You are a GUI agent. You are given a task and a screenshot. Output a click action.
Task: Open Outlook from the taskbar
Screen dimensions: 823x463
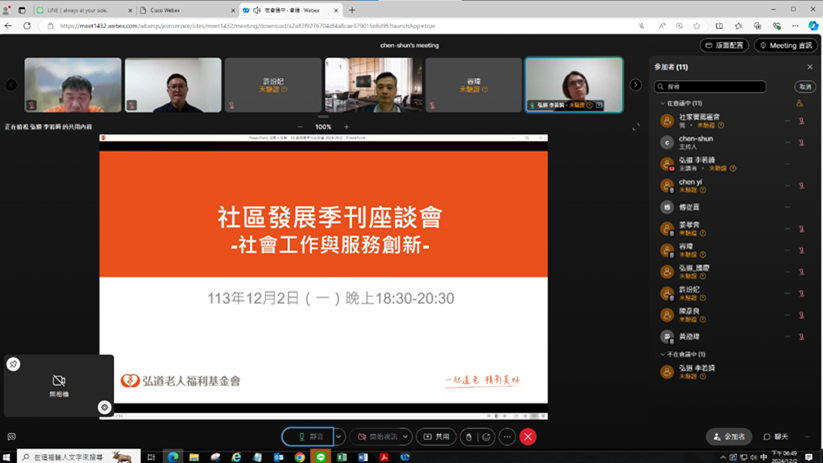[278, 457]
